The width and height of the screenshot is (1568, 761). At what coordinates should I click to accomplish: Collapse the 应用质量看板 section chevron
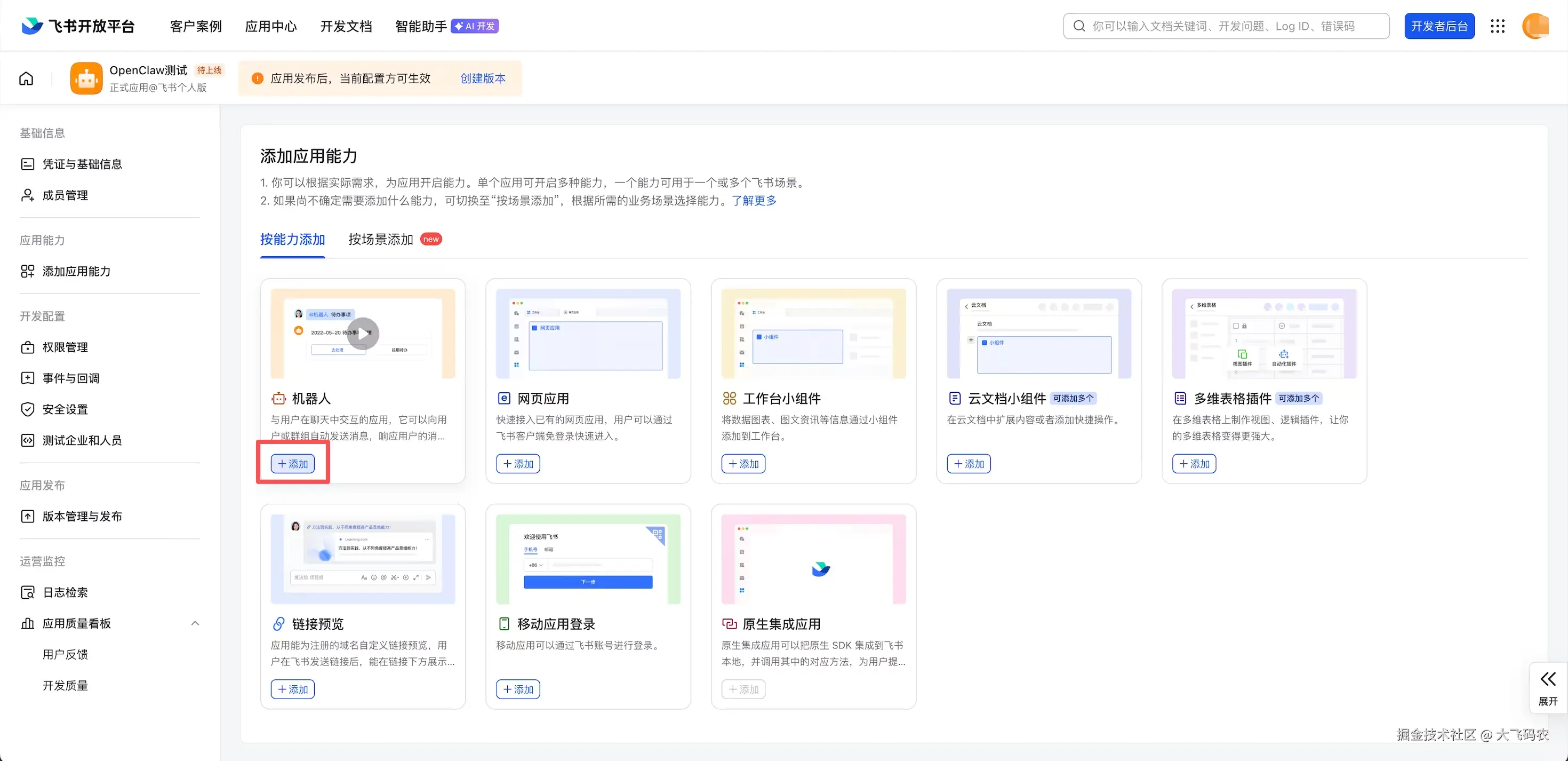(x=195, y=623)
